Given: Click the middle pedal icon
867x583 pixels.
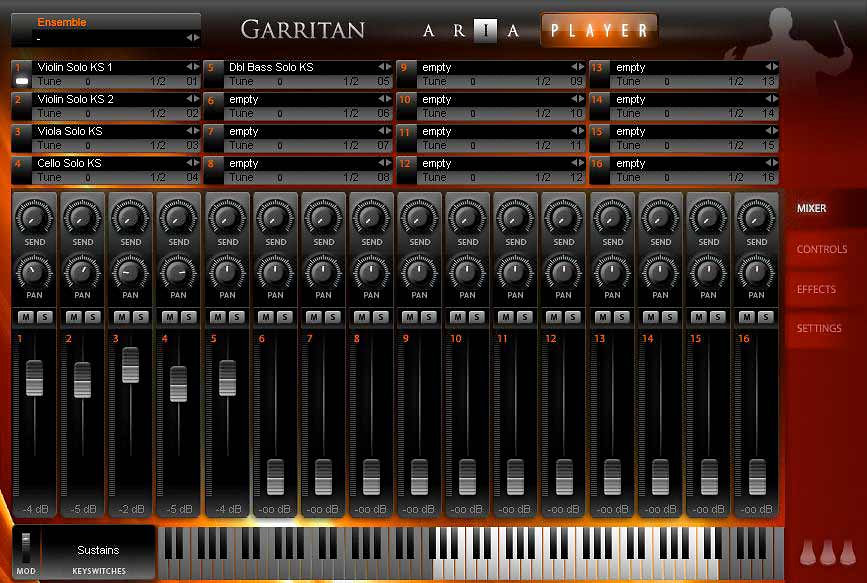Looking at the screenshot, I should click(828, 552).
